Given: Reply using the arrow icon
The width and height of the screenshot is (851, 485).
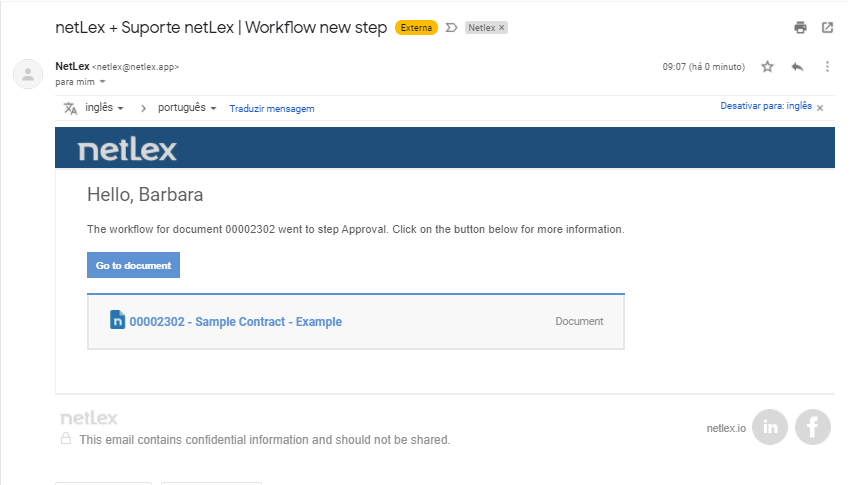Looking at the screenshot, I should coord(797,67).
